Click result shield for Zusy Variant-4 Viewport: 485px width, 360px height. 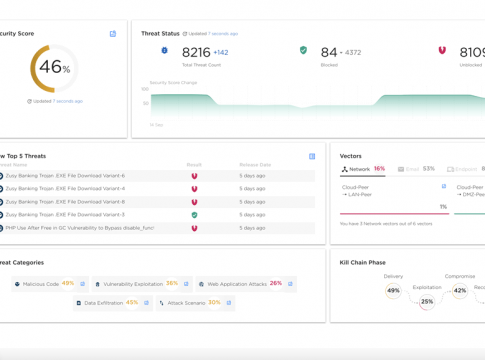click(194, 189)
